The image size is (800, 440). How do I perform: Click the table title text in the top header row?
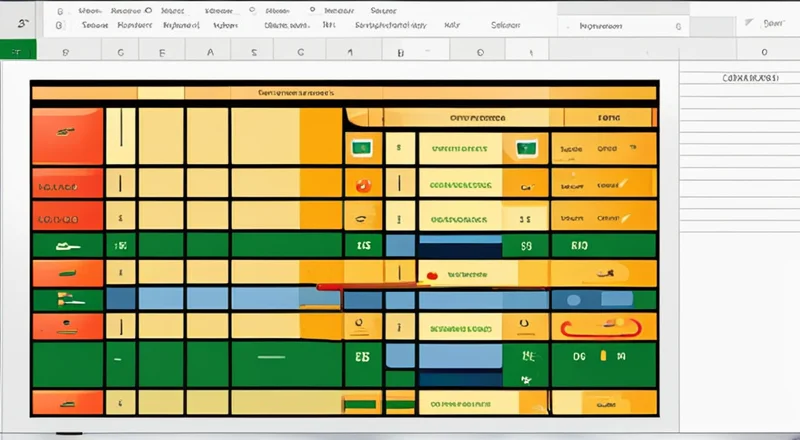pos(293,92)
